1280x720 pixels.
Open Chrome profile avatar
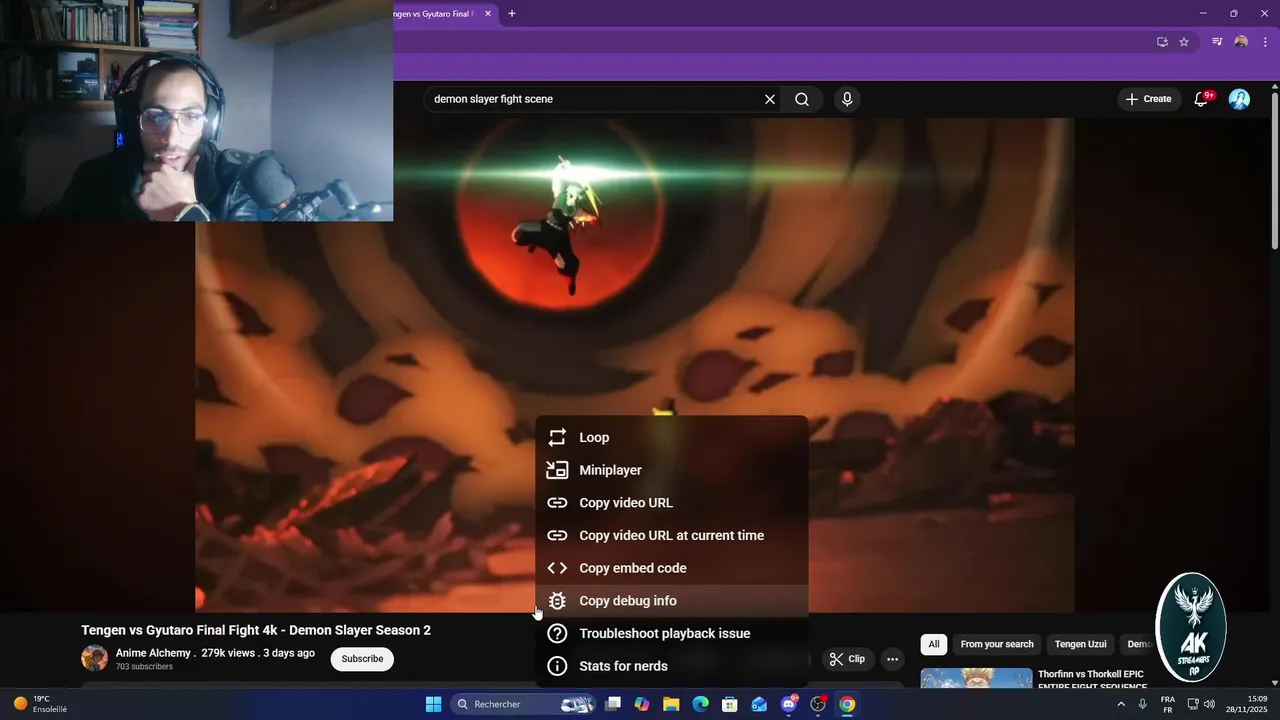pyautogui.click(x=1241, y=42)
